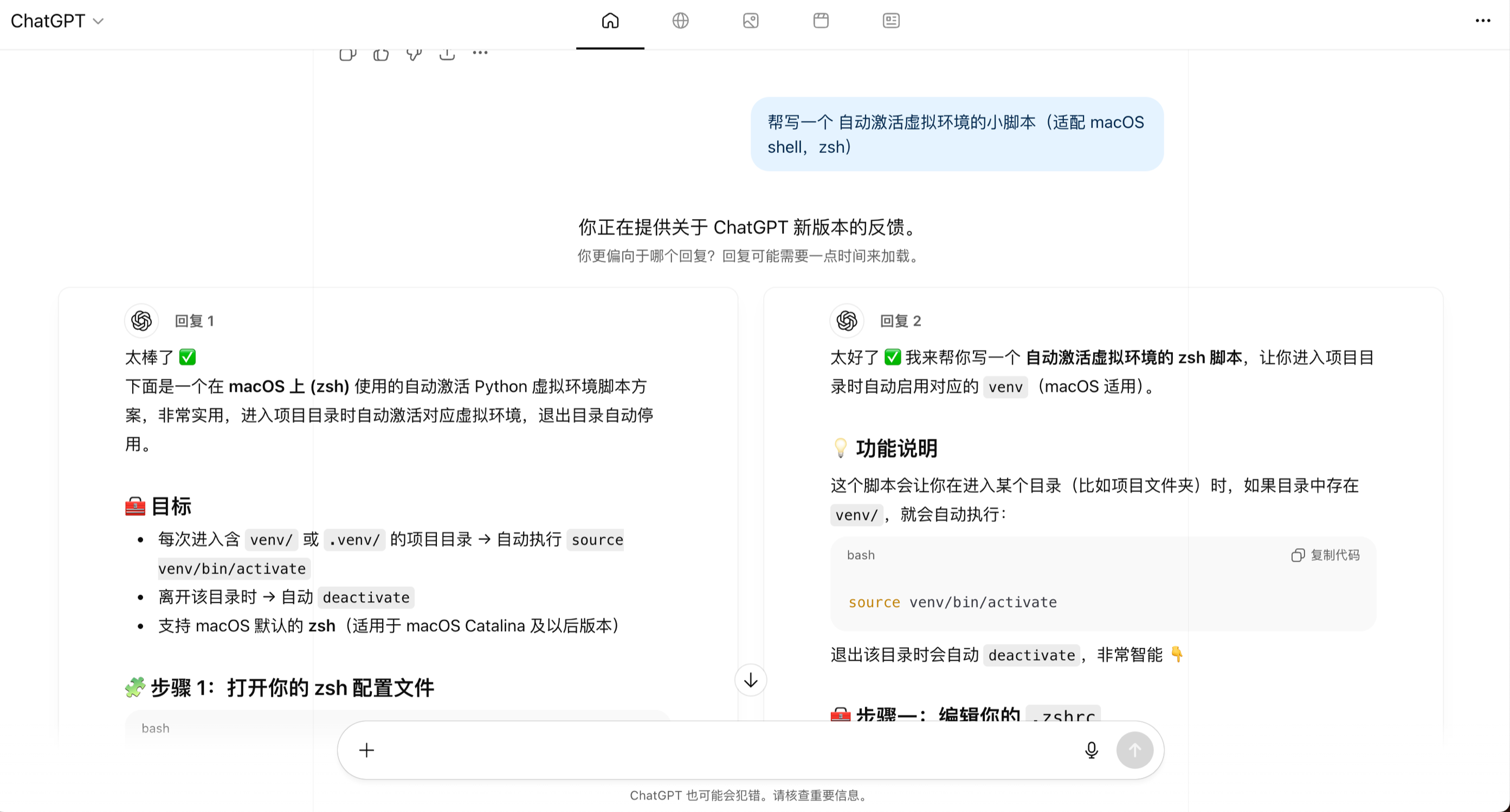Thumbs down the previous response

pos(414,55)
